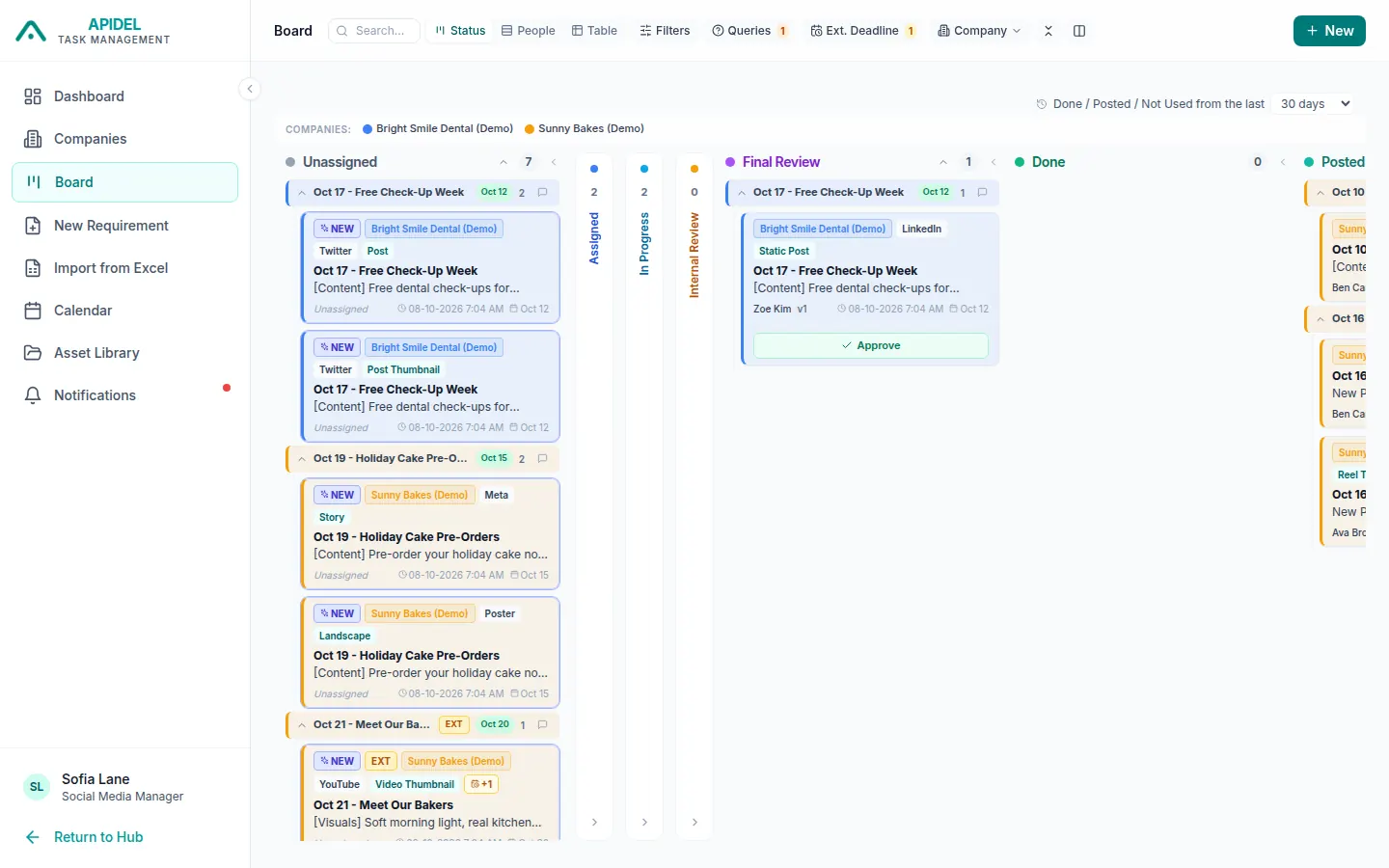This screenshot has width=1389, height=868.
Task: Expand the collapsed Internal Review column
Action: [x=694, y=822]
